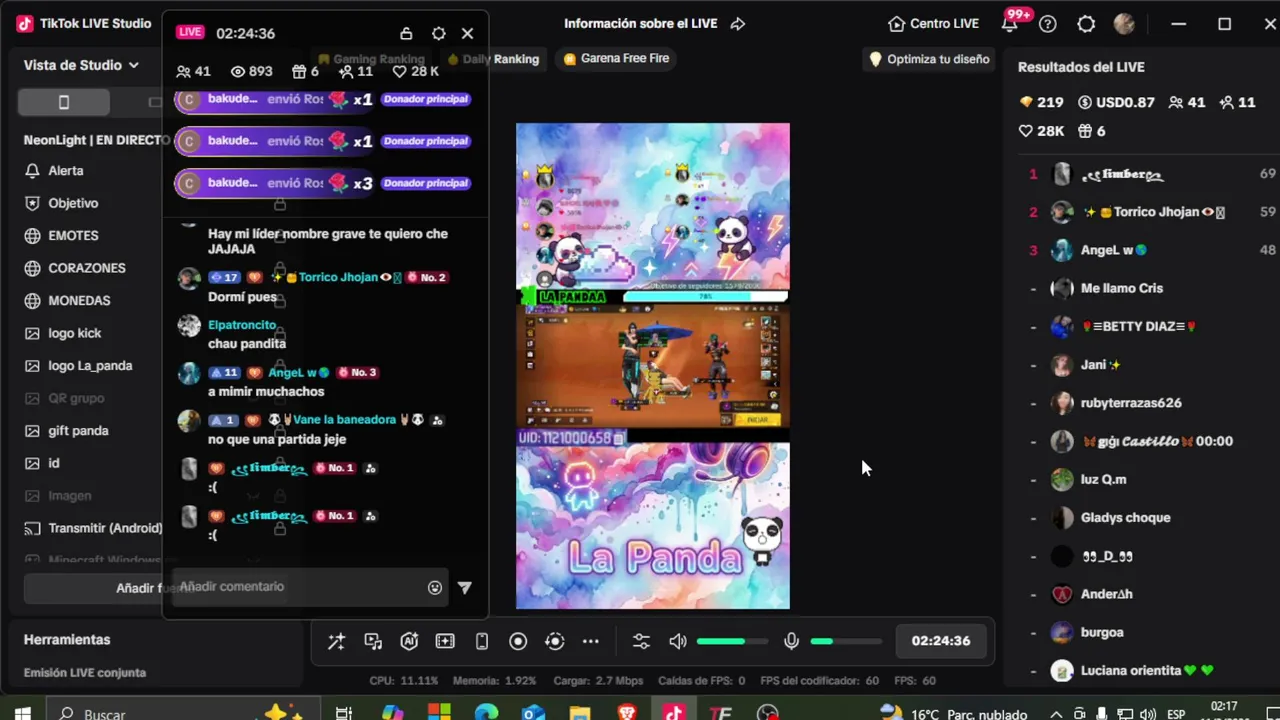Open the AI tools icon
1280x720 pixels.
click(409, 642)
